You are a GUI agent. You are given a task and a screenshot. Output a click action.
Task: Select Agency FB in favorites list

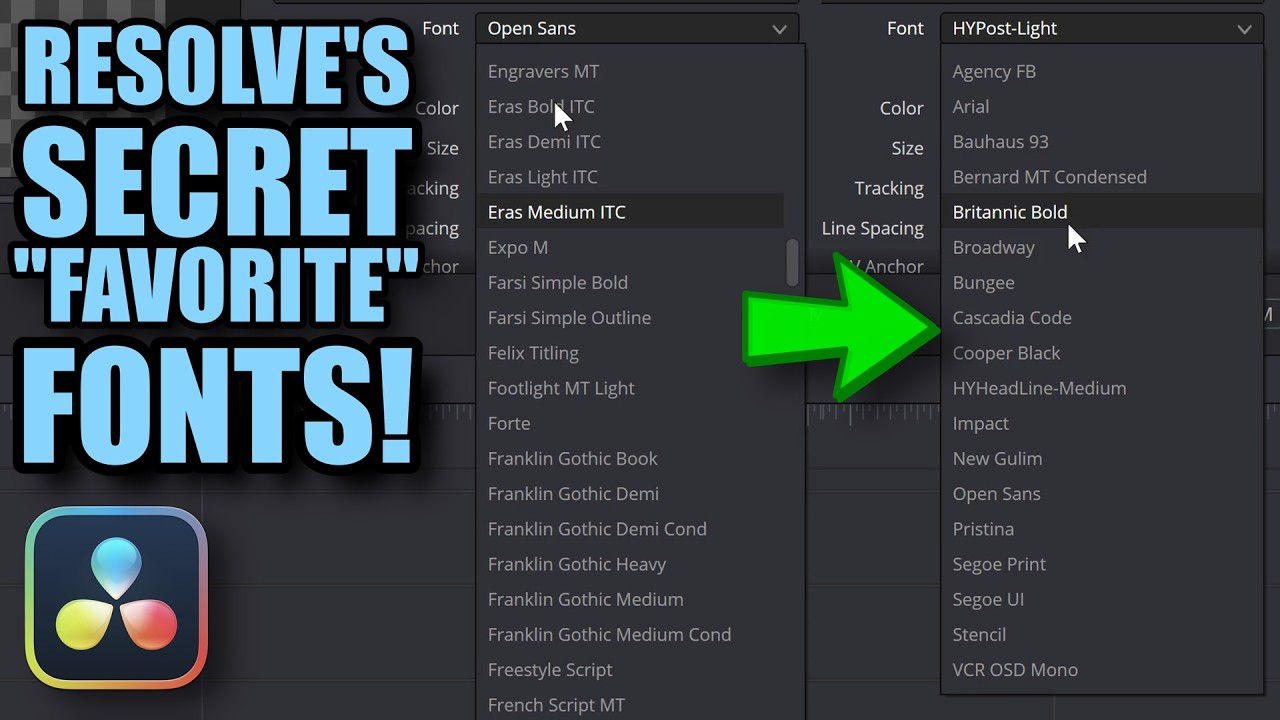point(994,72)
